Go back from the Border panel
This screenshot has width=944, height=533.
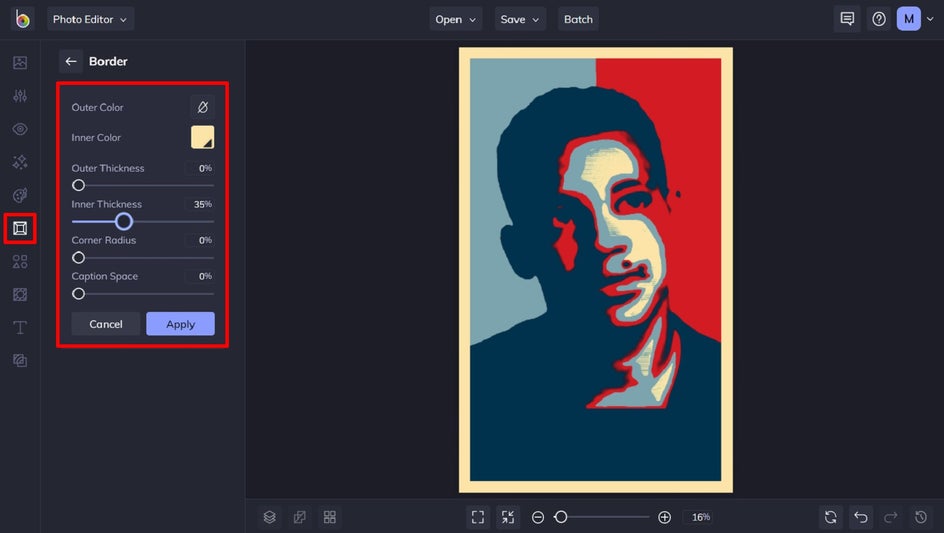coord(70,61)
